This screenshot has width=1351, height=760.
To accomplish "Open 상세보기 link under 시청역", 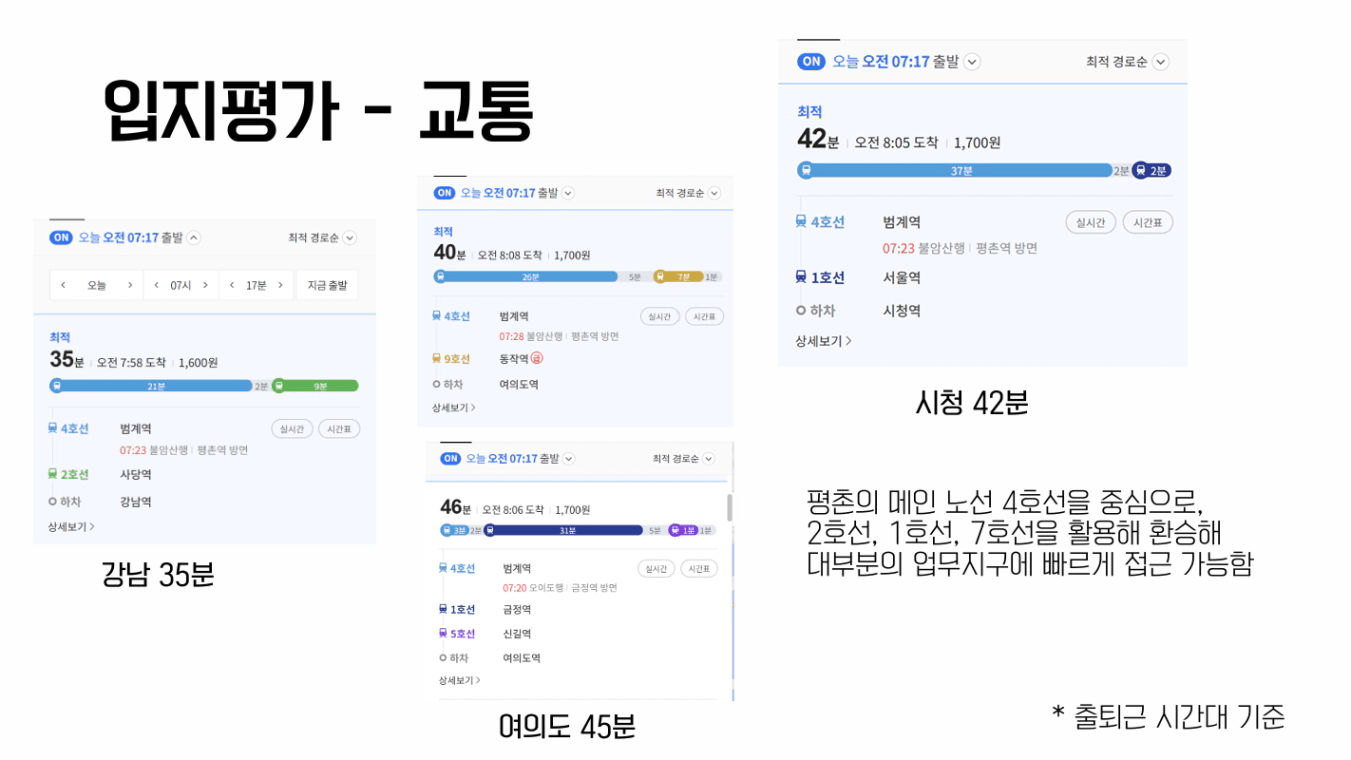I will click(x=824, y=341).
